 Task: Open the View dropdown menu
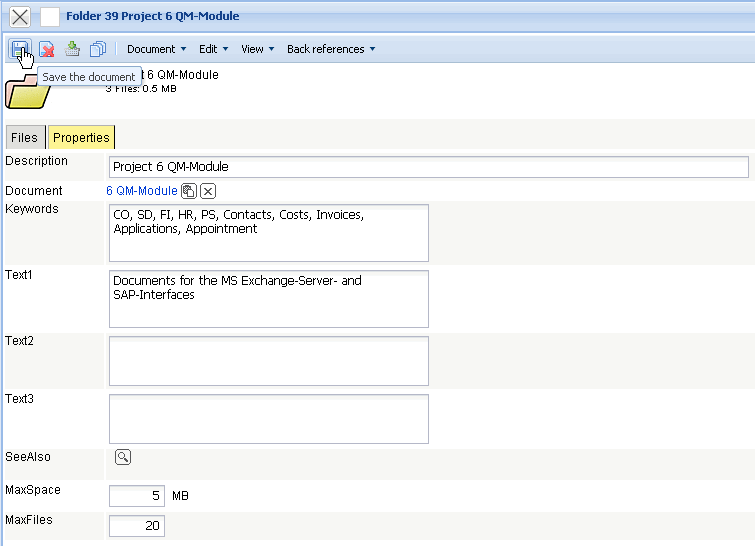point(257,49)
